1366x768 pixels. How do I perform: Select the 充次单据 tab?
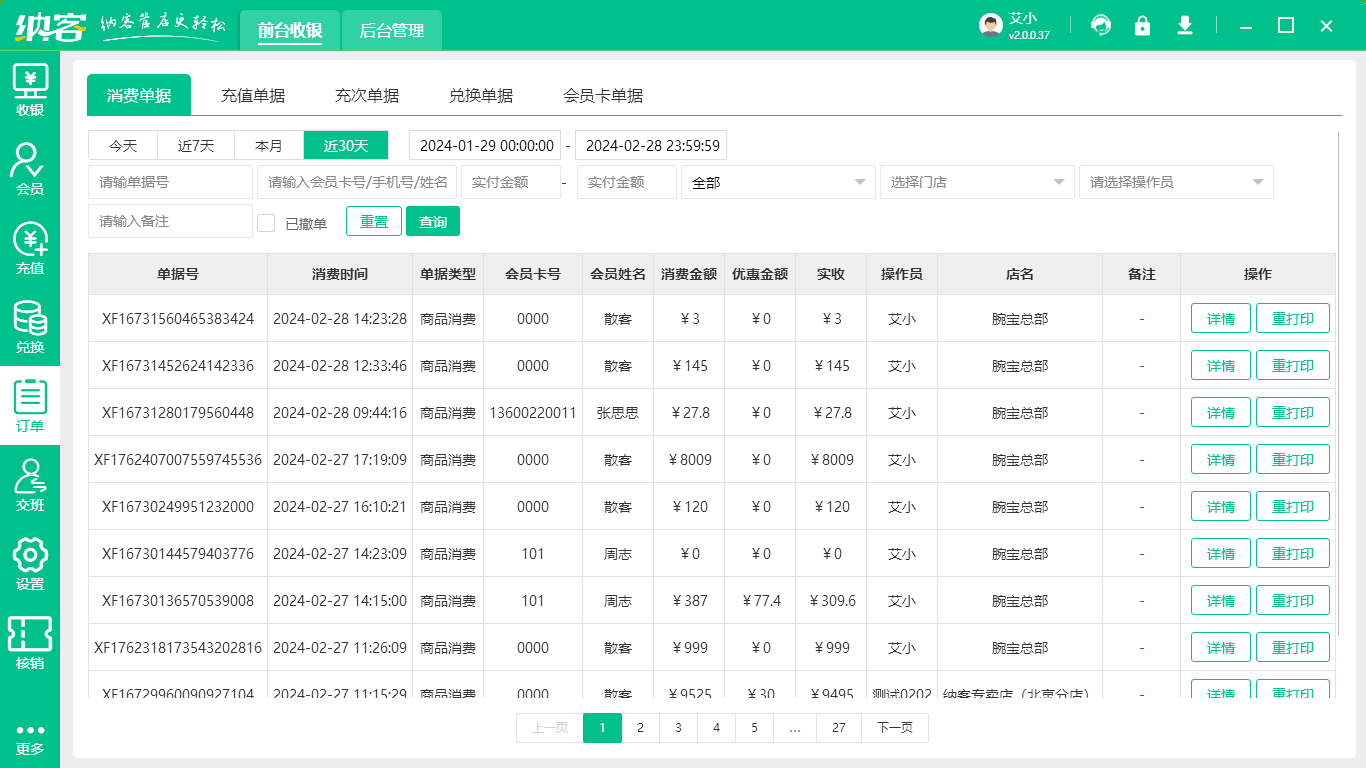click(367, 95)
